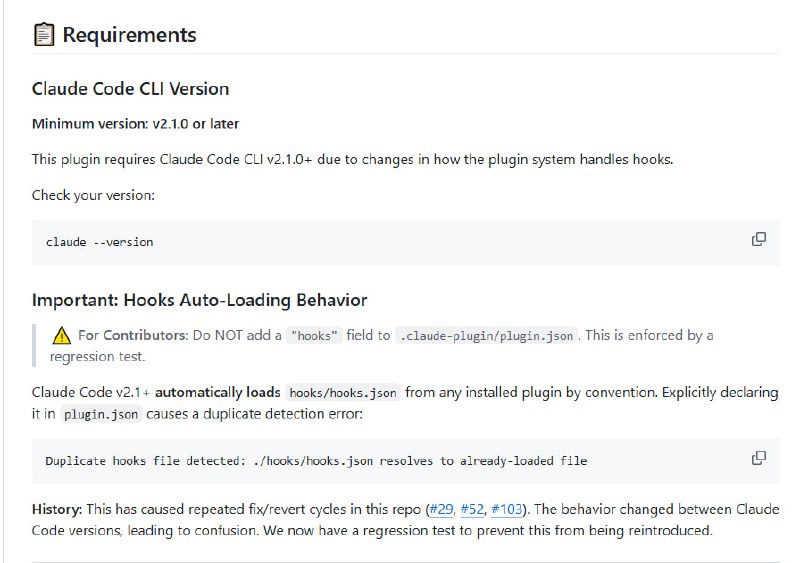Click the Claude Code CLI Version heading
This screenshot has height=563, width=800.
130,89
